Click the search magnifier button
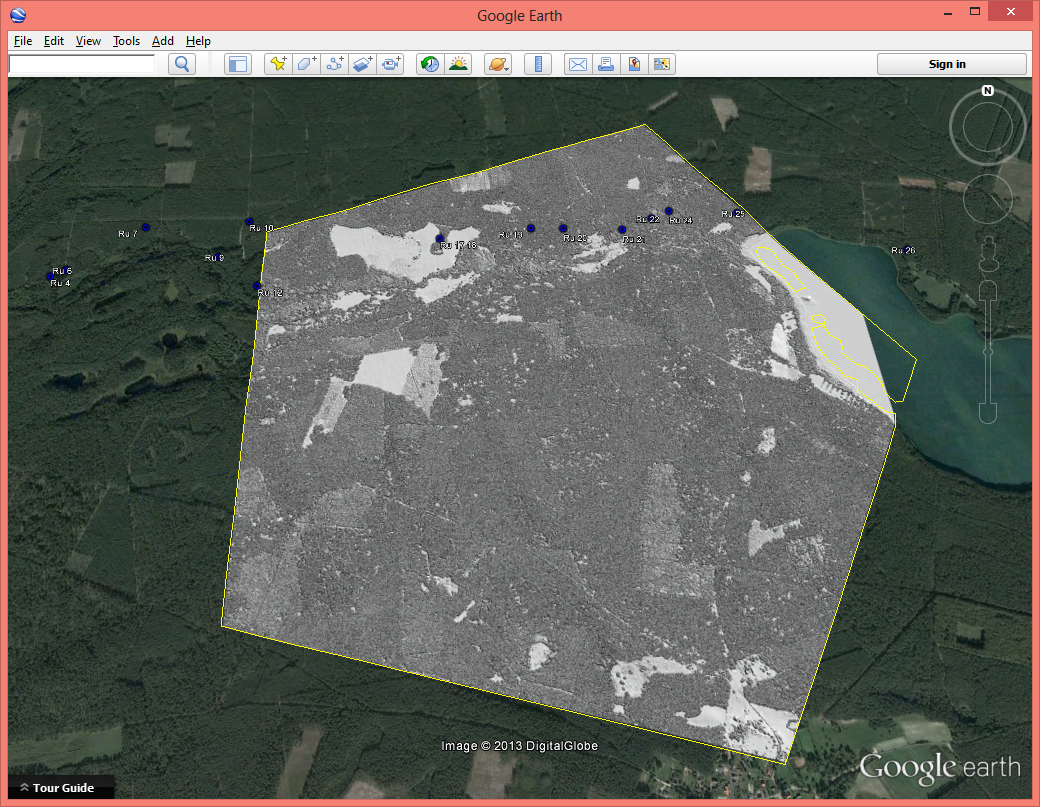This screenshot has width=1040, height=807. 182,64
